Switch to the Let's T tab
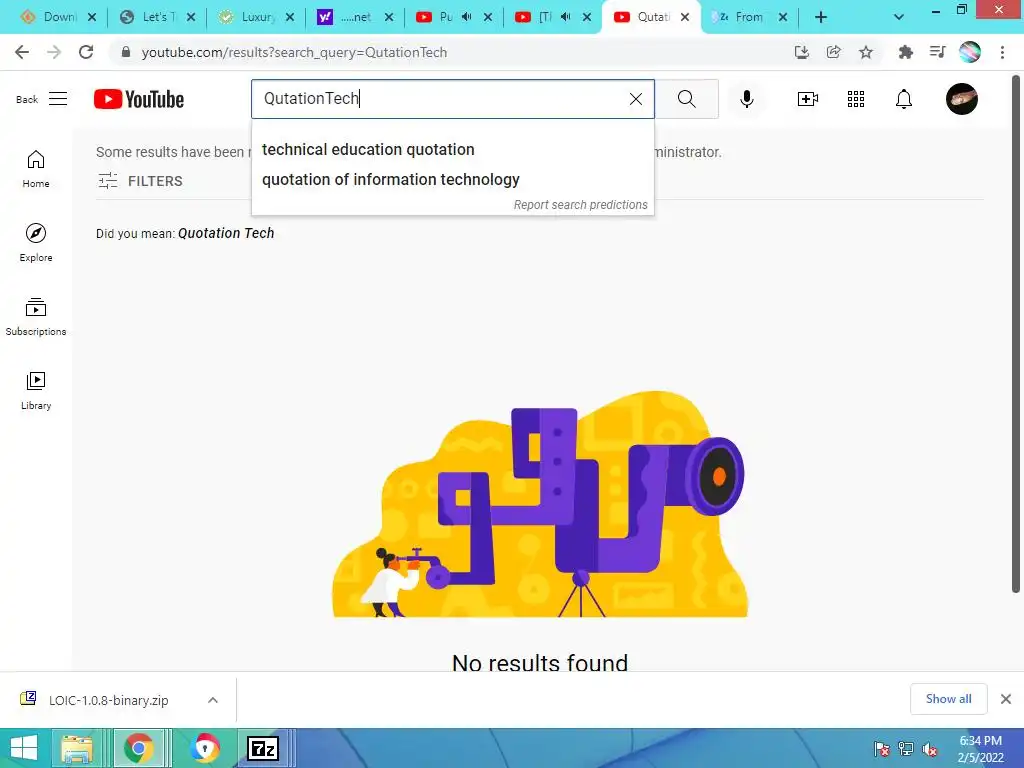The image size is (1024, 768). click(x=157, y=17)
